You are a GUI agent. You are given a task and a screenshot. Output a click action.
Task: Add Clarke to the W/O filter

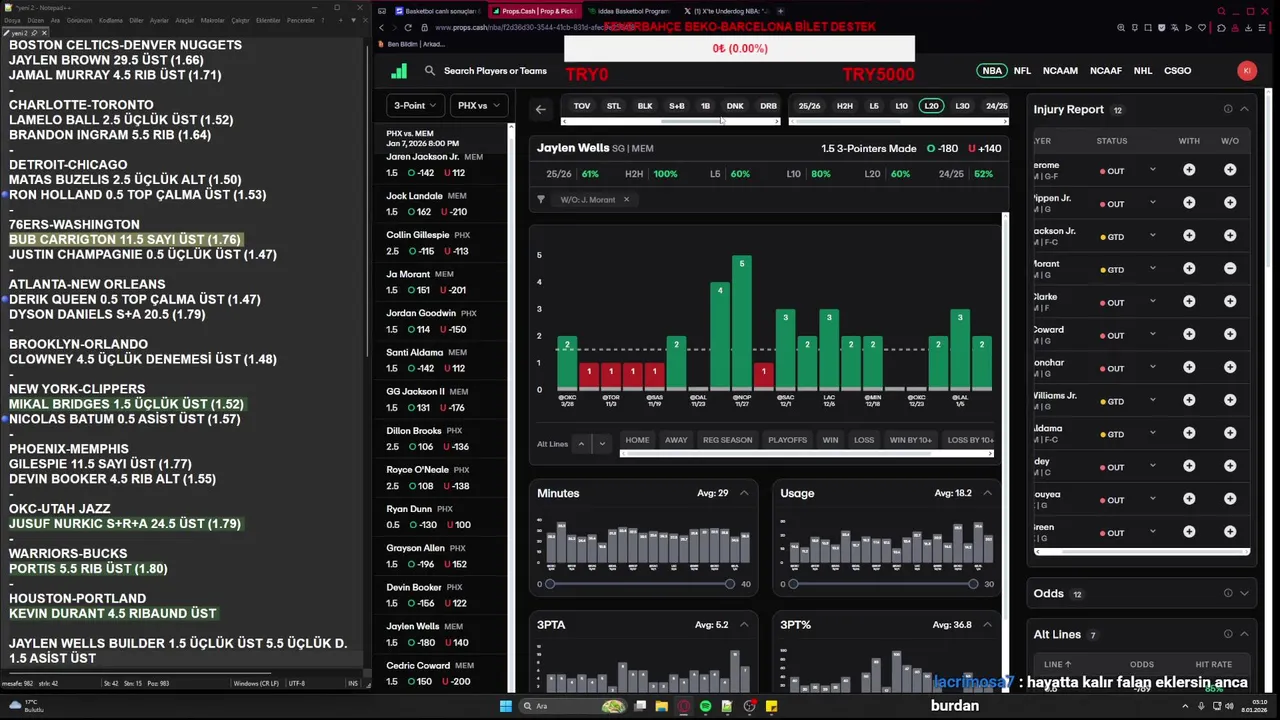[x=1230, y=302]
